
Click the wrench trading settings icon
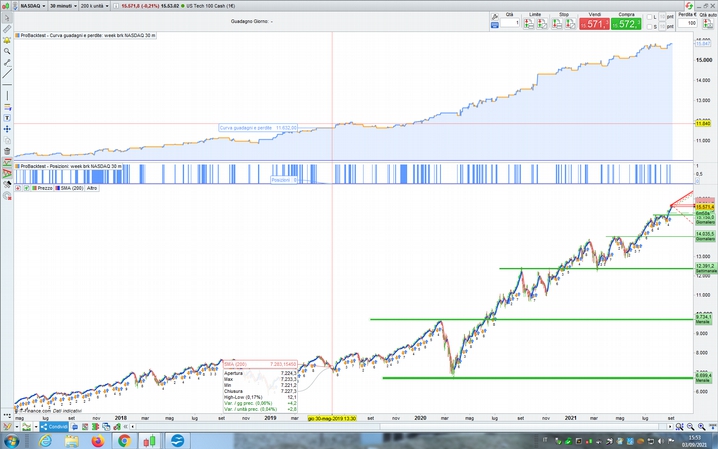click(495, 17)
